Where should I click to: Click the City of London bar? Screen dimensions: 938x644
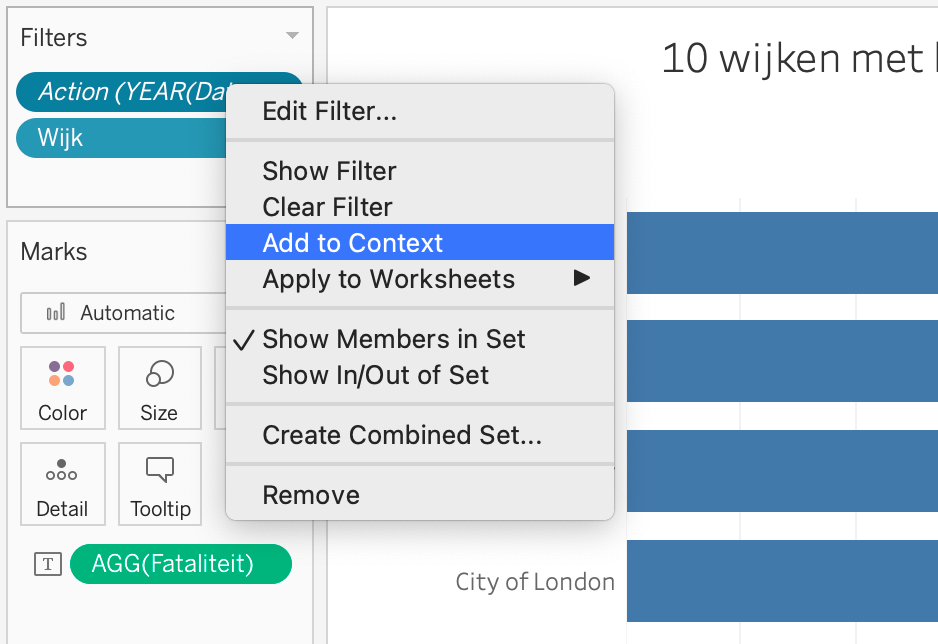coord(780,581)
